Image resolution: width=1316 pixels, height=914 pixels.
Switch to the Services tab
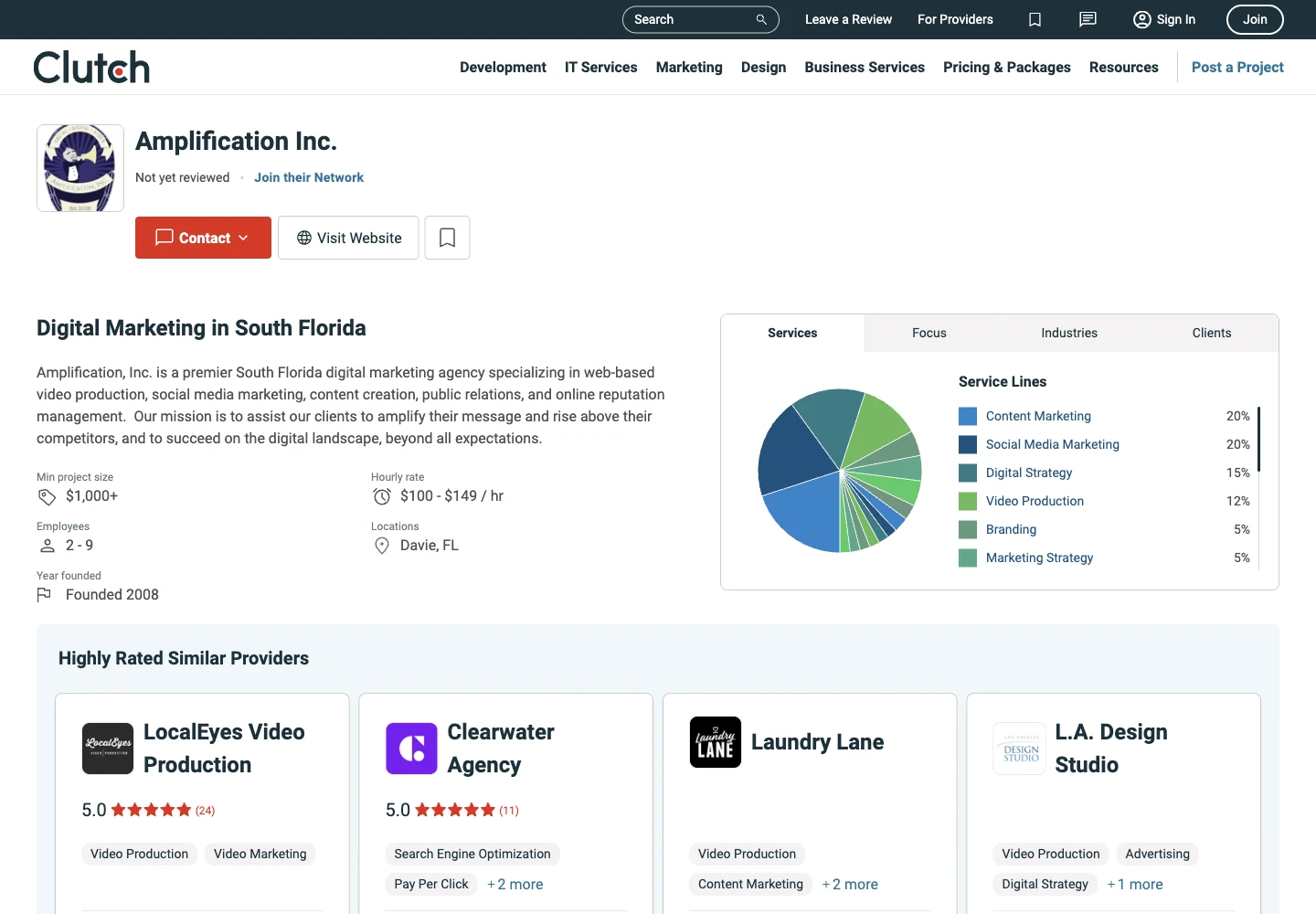(x=792, y=333)
